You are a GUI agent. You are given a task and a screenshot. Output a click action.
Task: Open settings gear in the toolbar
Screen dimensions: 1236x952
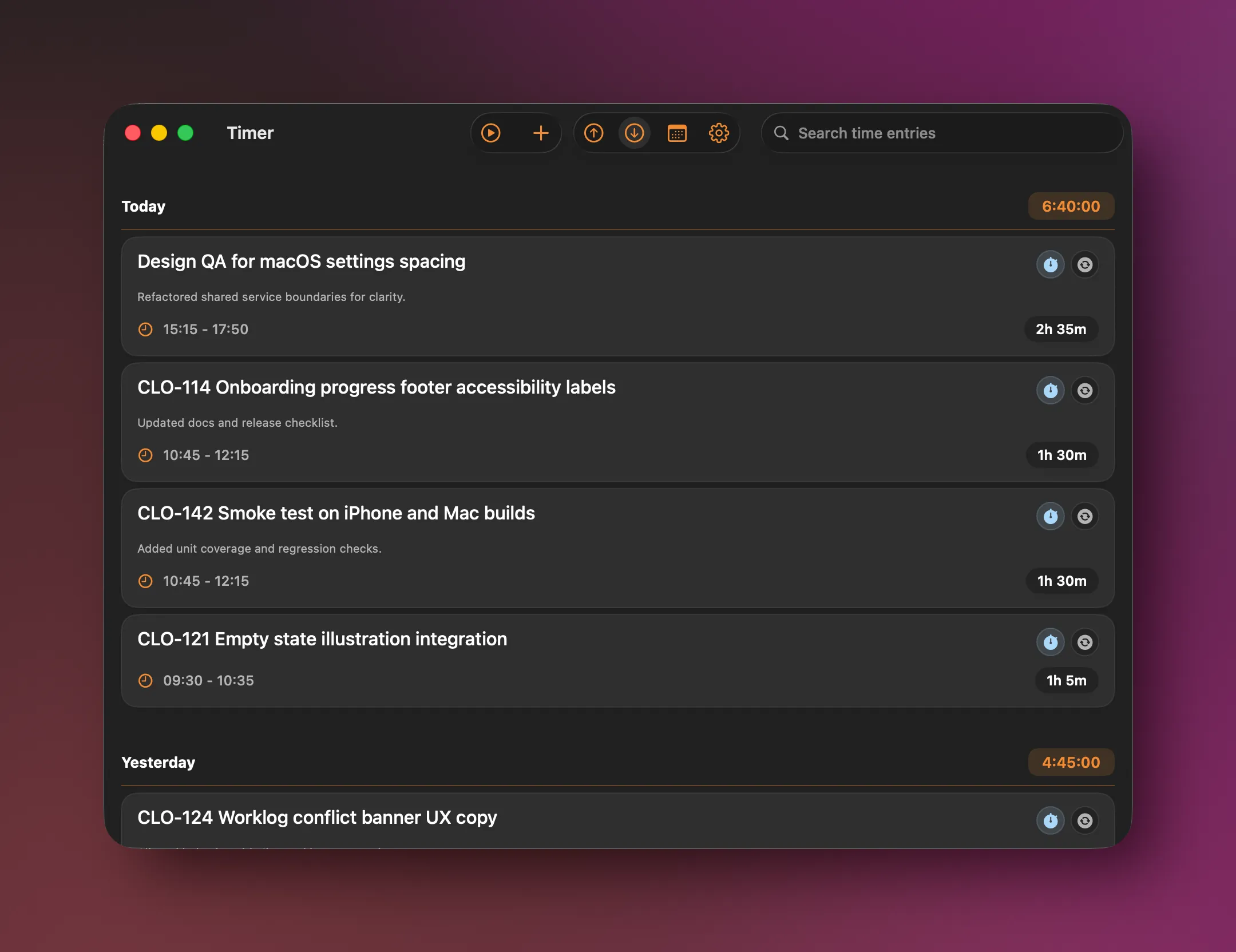719,133
